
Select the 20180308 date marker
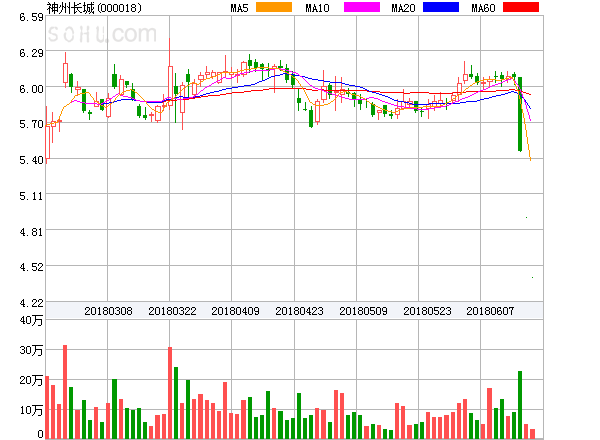point(108,311)
